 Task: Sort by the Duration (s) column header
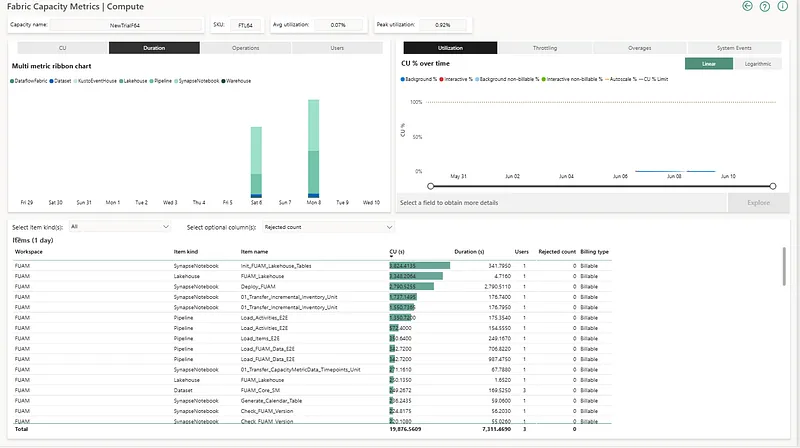469,252
